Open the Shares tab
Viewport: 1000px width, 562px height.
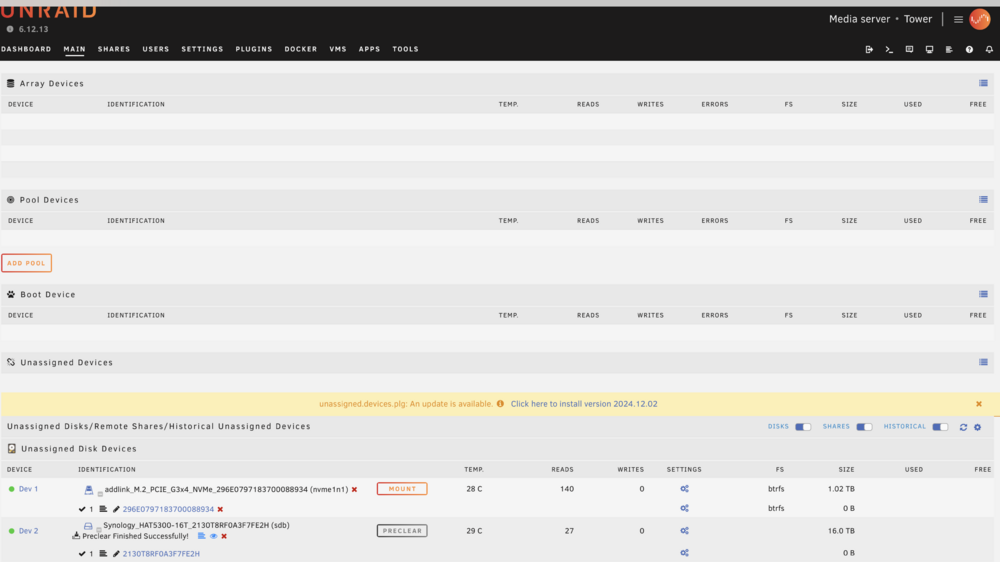(114, 49)
